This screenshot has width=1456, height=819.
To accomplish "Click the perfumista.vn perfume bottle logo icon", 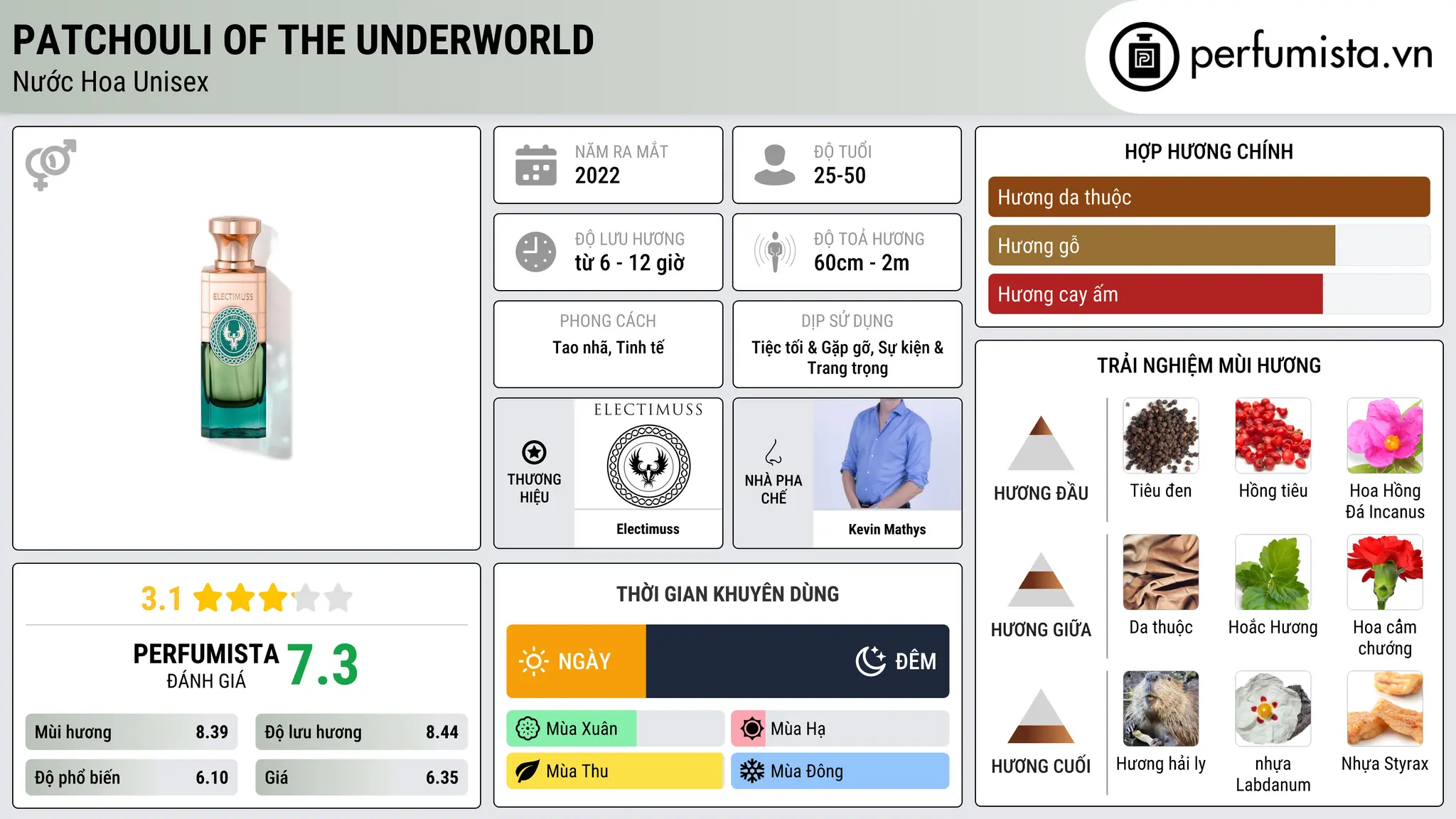I will pos(1144,57).
